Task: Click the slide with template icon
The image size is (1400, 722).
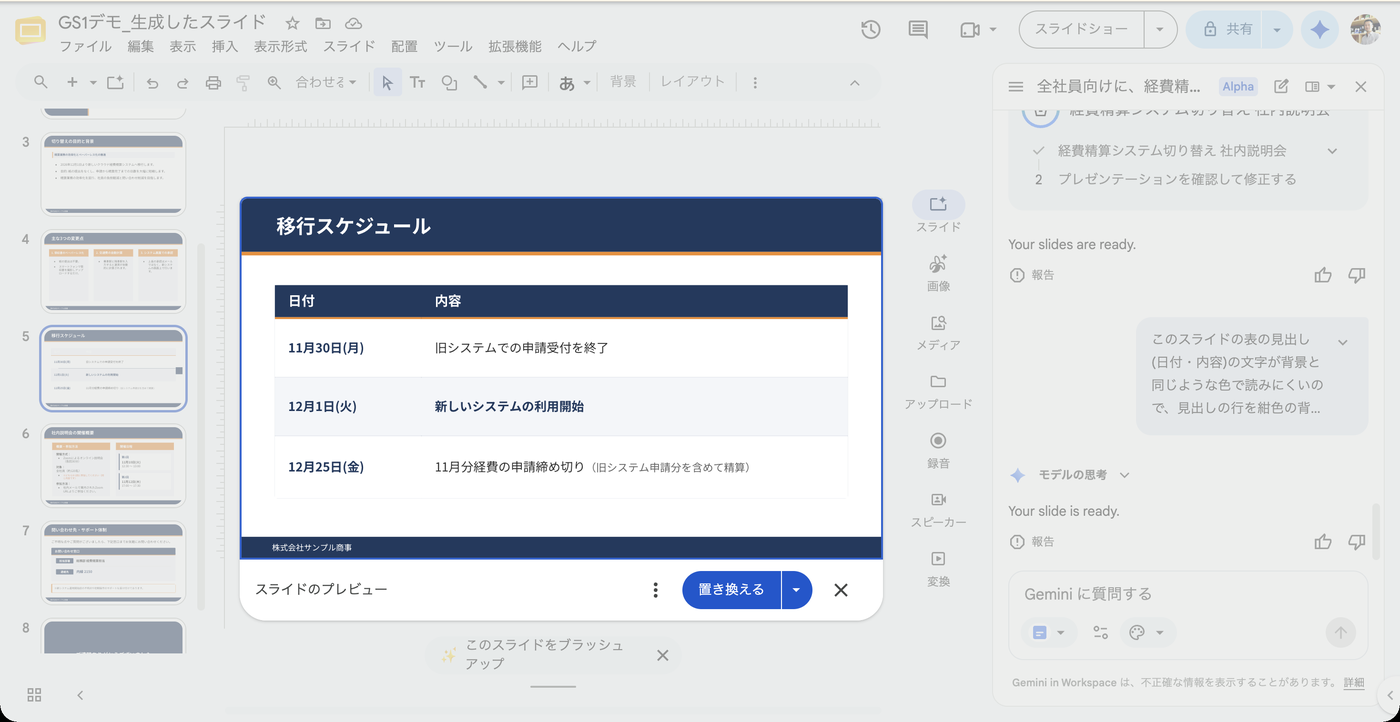Action: pyautogui.click(x=115, y=82)
